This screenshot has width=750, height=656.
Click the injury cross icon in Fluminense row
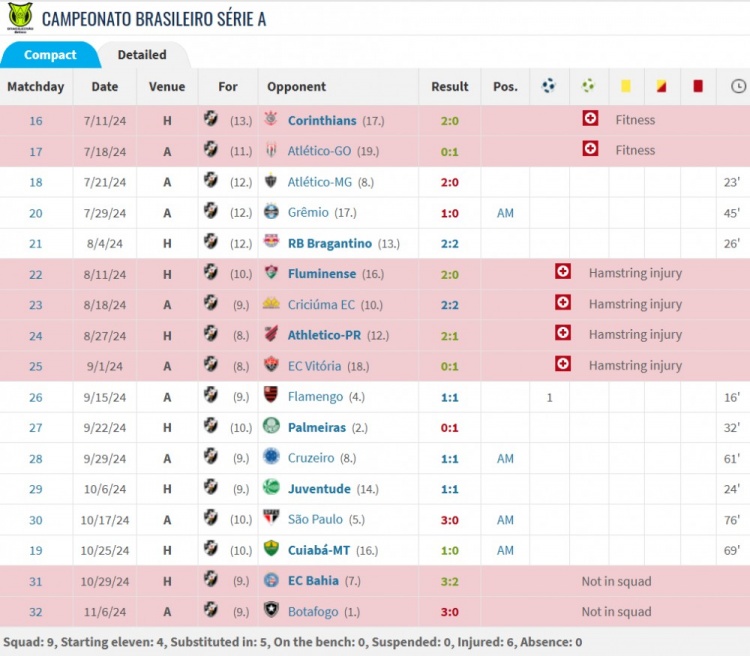[x=563, y=273]
